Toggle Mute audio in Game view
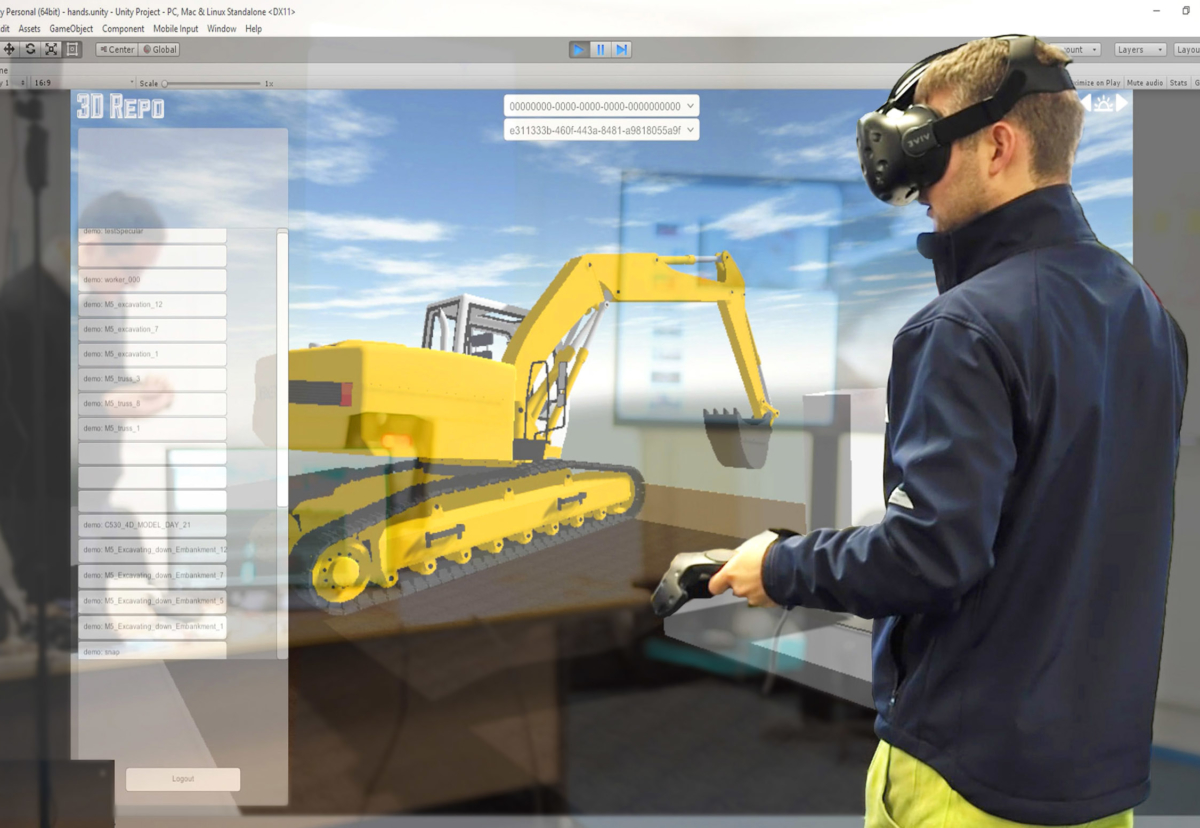Screen dimensions: 1200x828 [x=1145, y=82]
